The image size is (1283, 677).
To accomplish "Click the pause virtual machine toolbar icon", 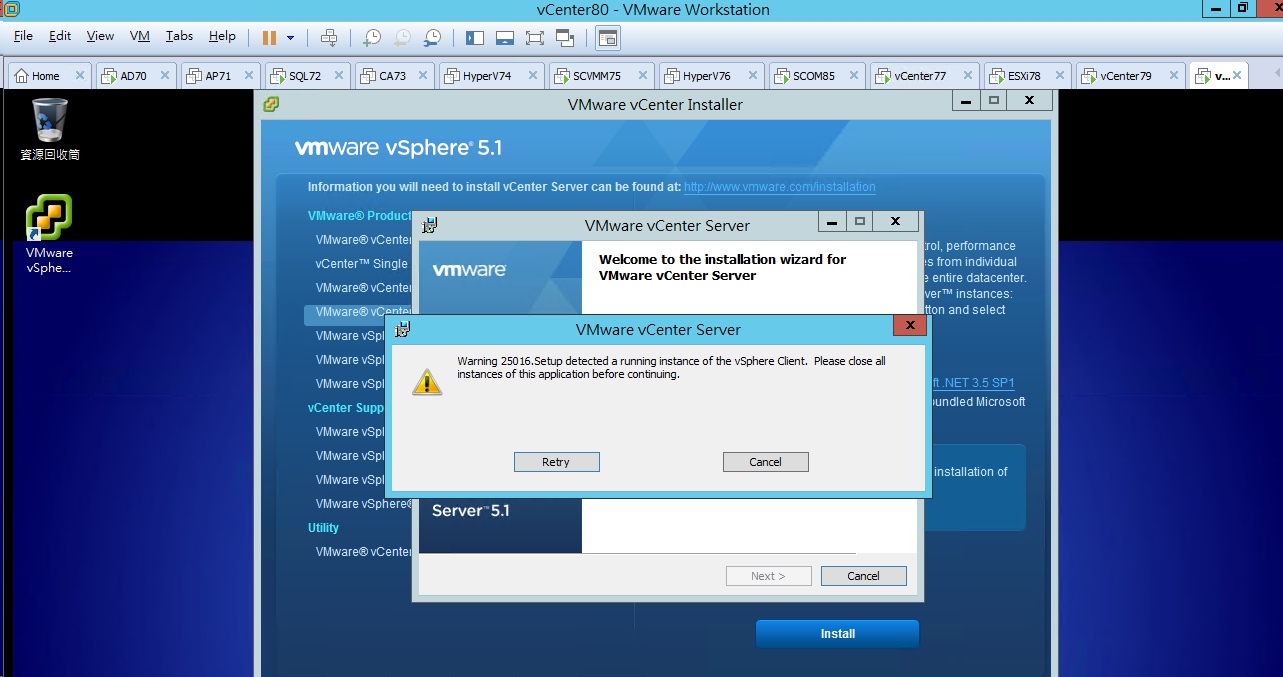I will 269,37.
